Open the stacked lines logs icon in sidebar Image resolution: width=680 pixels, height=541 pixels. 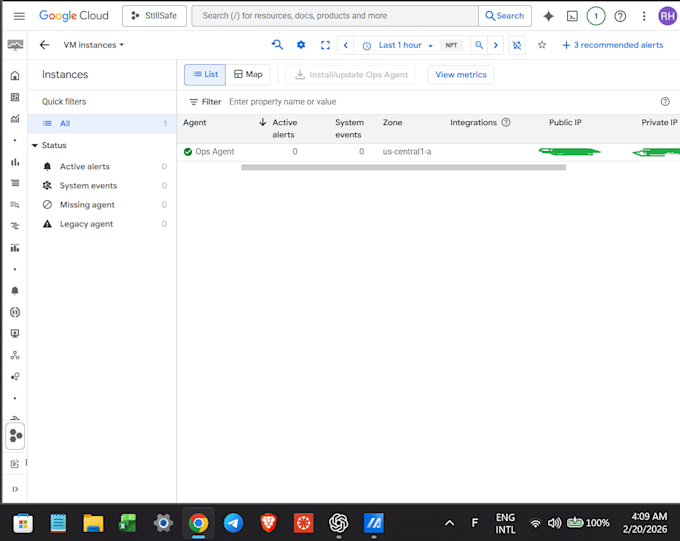pyautogui.click(x=15, y=183)
